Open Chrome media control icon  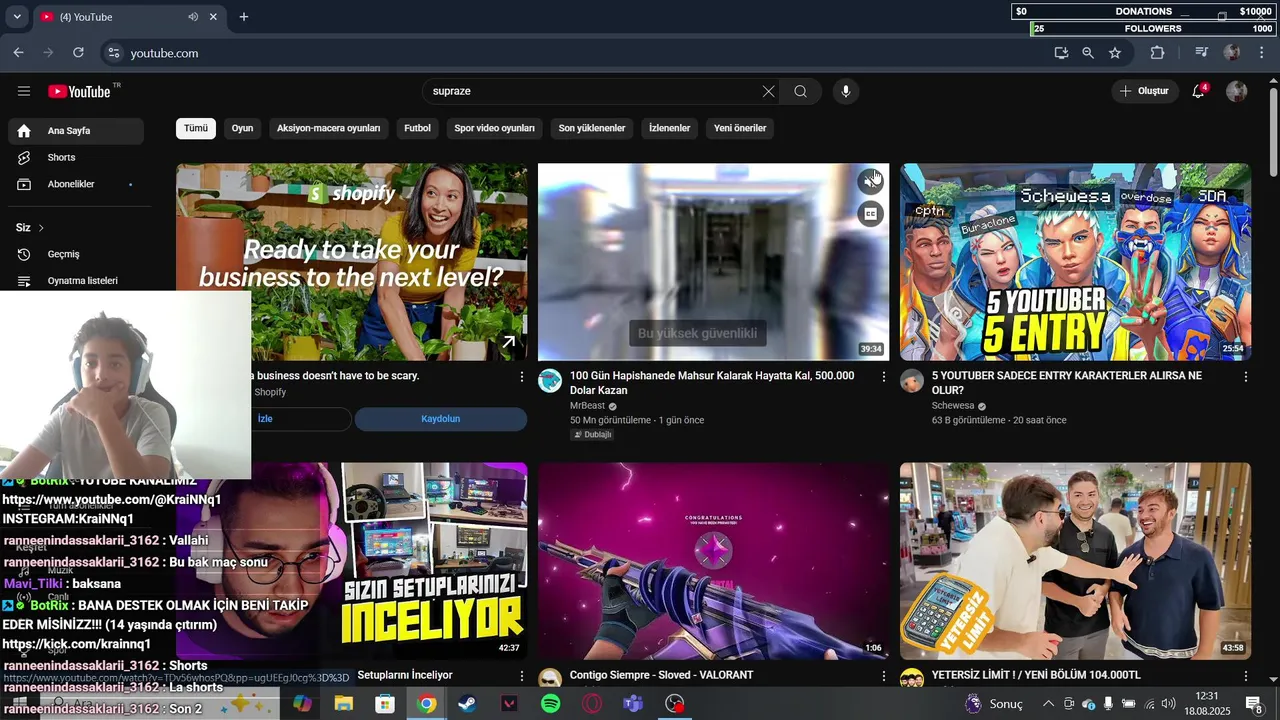[x=1202, y=53]
